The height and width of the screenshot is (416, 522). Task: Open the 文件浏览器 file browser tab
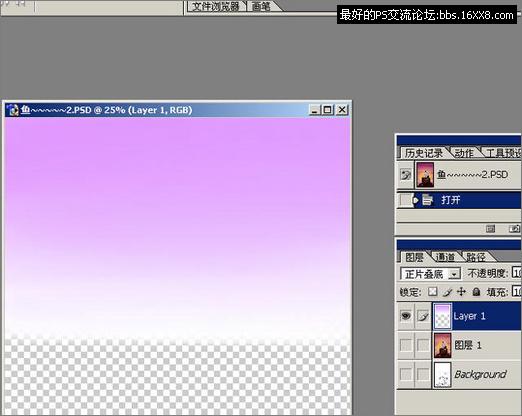click(216, 6)
